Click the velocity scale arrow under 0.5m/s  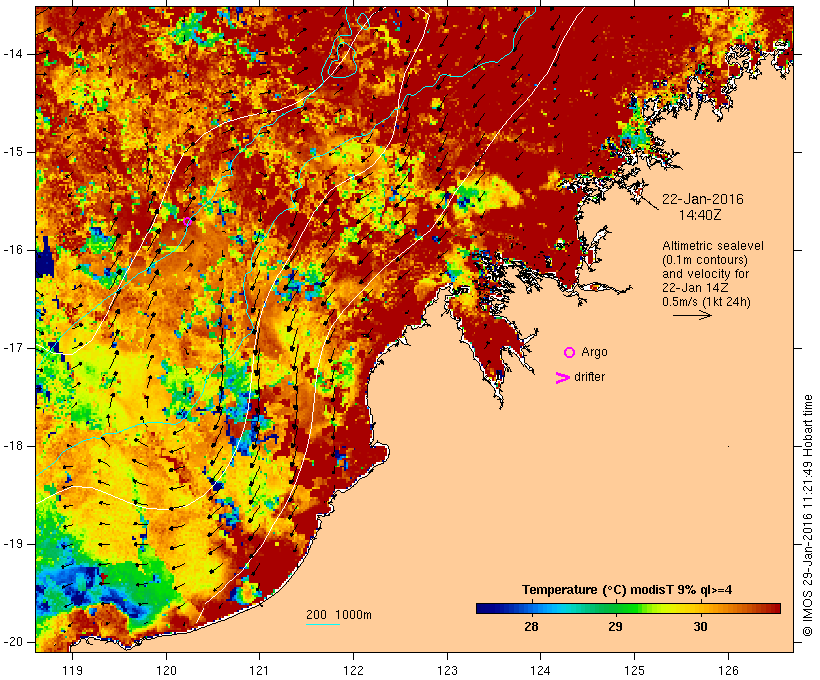point(692,315)
